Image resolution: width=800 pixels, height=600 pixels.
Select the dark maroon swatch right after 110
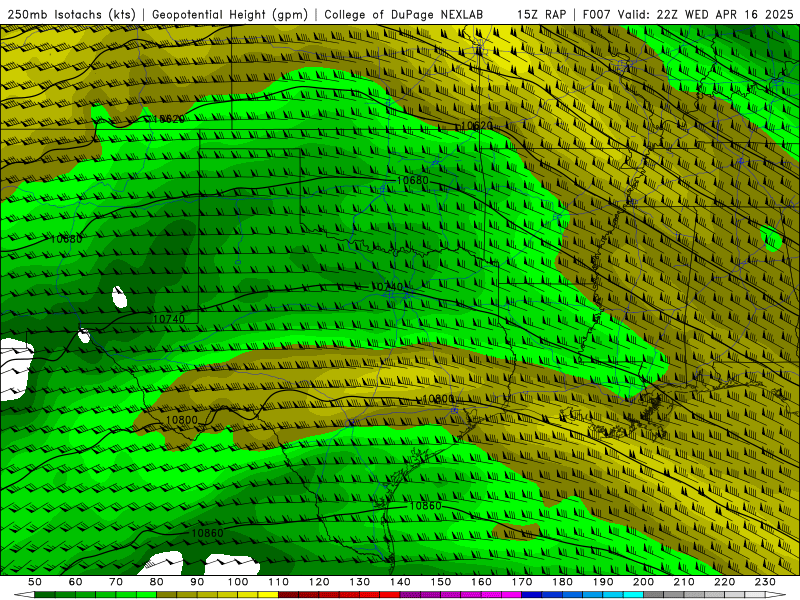pos(288,594)
